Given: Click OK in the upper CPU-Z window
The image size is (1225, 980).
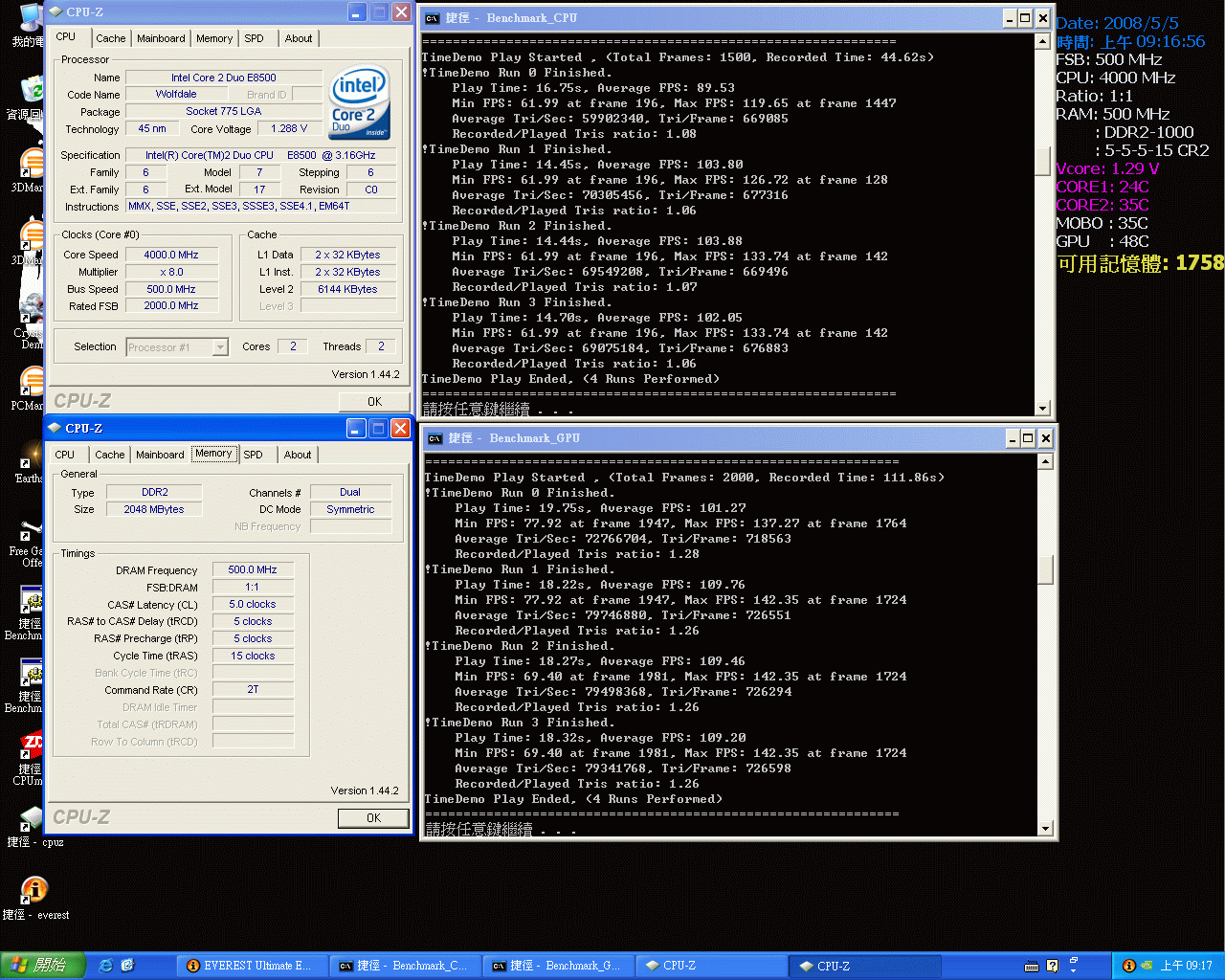Looking at the screenshot, I should coord(374,402).
